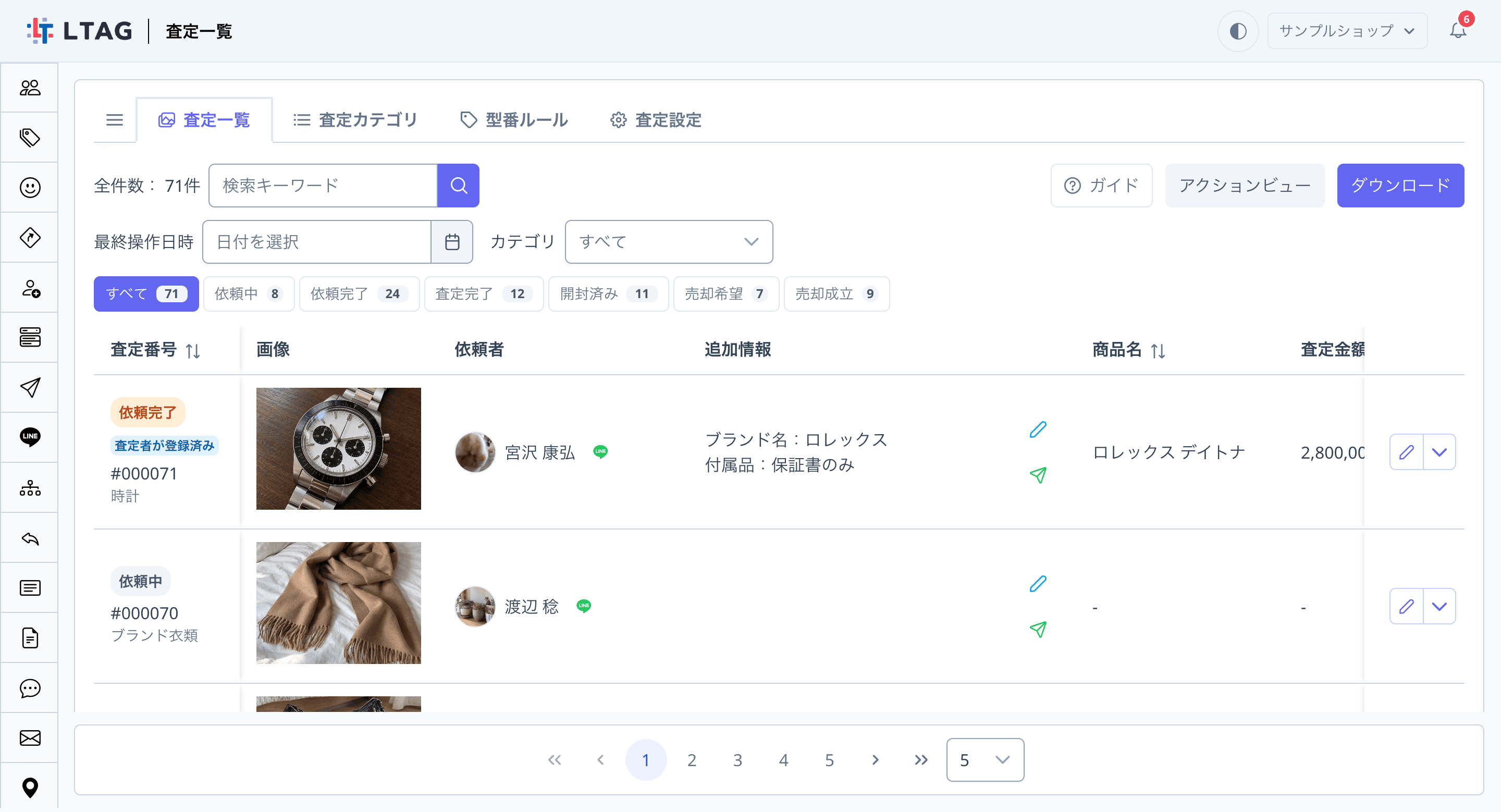
Task: Jump to last page arrow
Action: tap(921, 760)
